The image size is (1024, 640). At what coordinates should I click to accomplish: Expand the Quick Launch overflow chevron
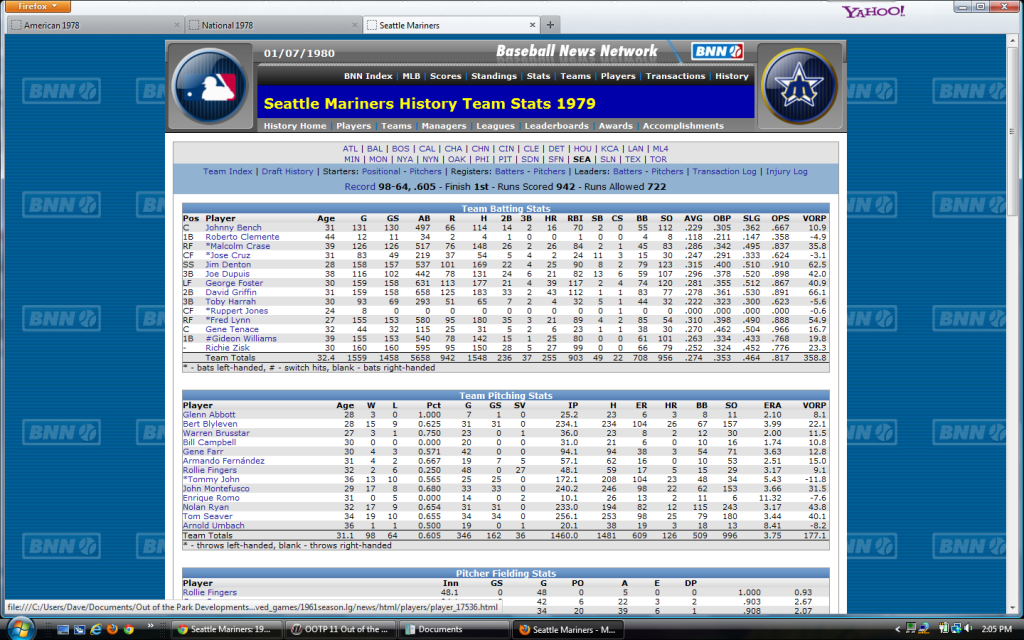click(150, 626)
